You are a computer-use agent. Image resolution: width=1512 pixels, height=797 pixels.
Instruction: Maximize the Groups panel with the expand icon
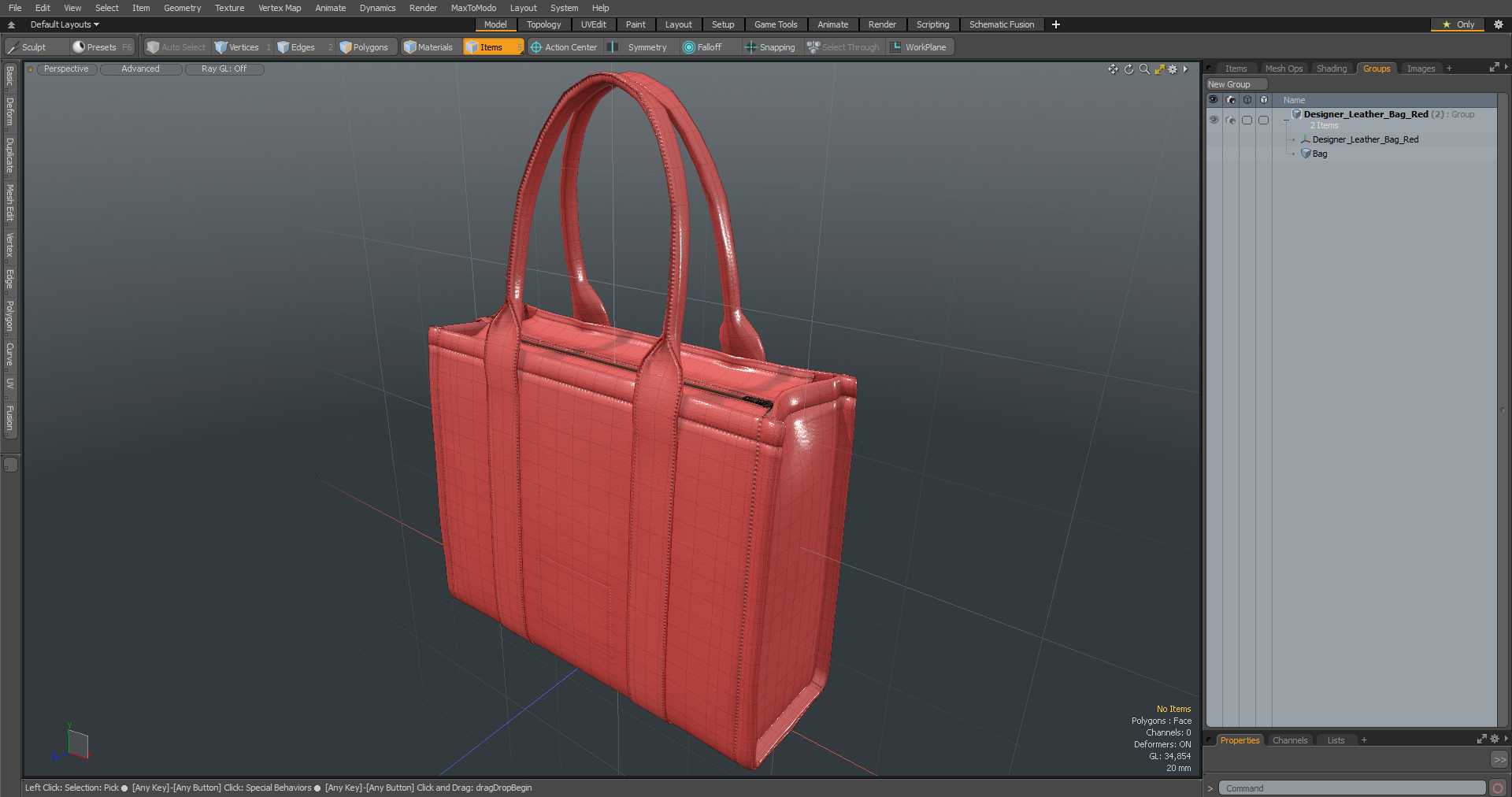pyautogui.click(x=1494, y=68)
